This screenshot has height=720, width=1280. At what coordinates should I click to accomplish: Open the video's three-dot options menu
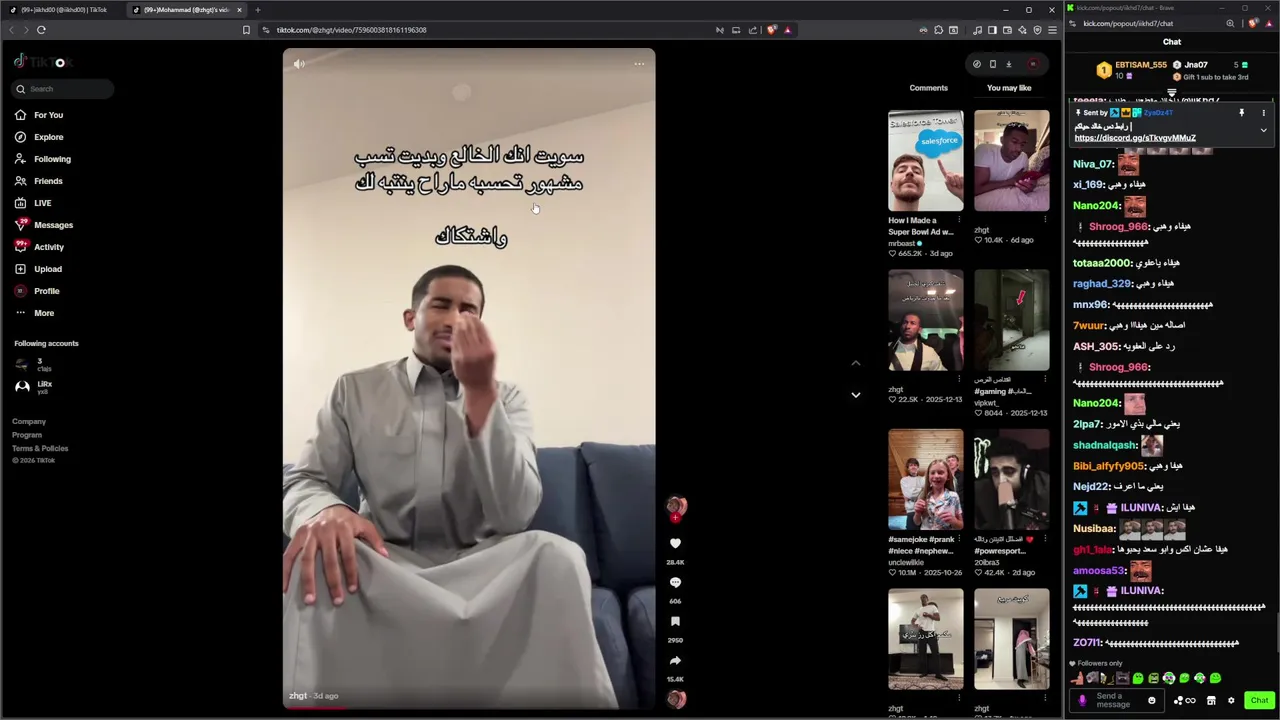tap(639, 64)
